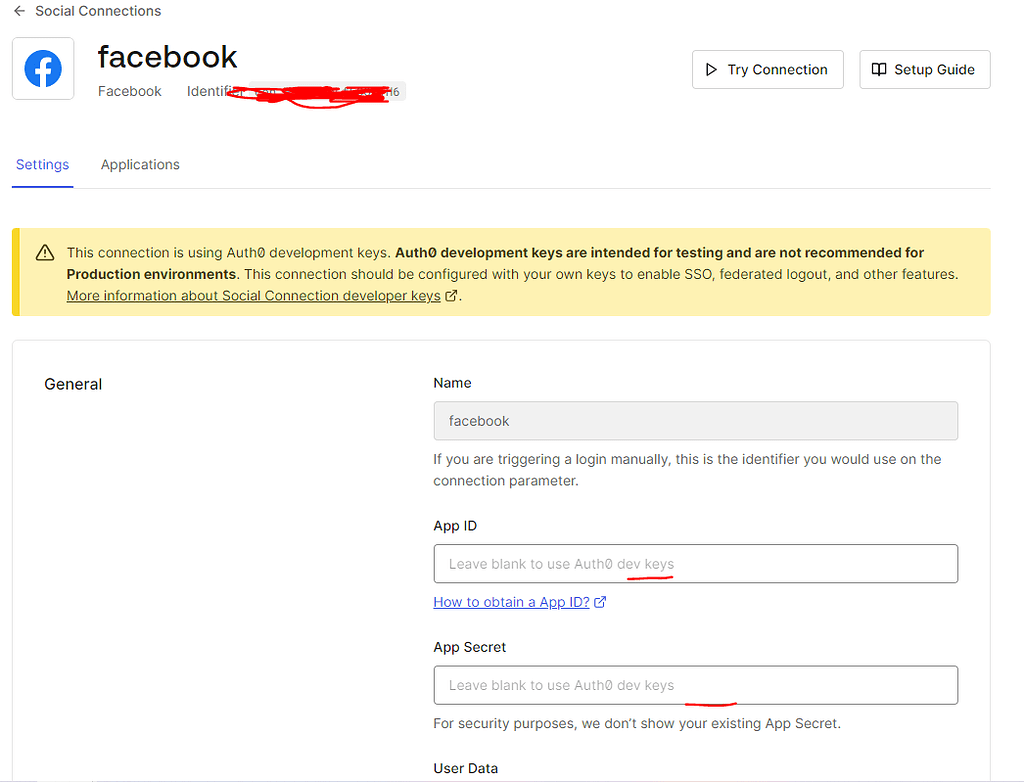Open the Setup Guide

pos(925,70)
